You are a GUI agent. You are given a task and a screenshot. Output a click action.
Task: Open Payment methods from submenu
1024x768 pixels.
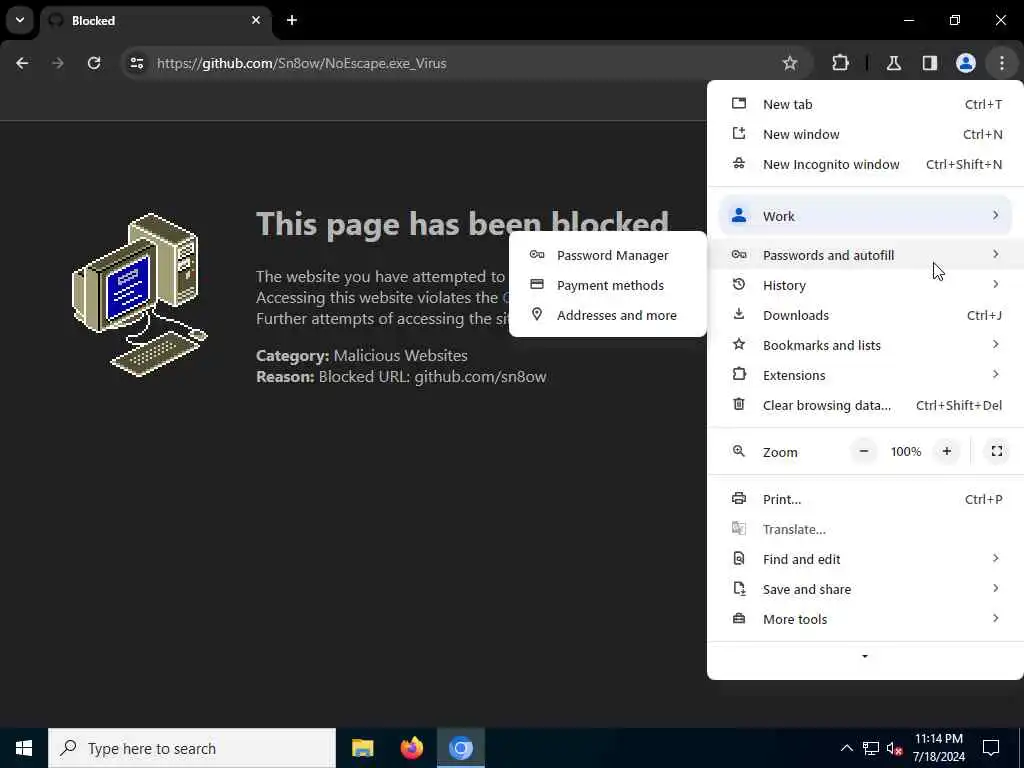coord(608,285)
